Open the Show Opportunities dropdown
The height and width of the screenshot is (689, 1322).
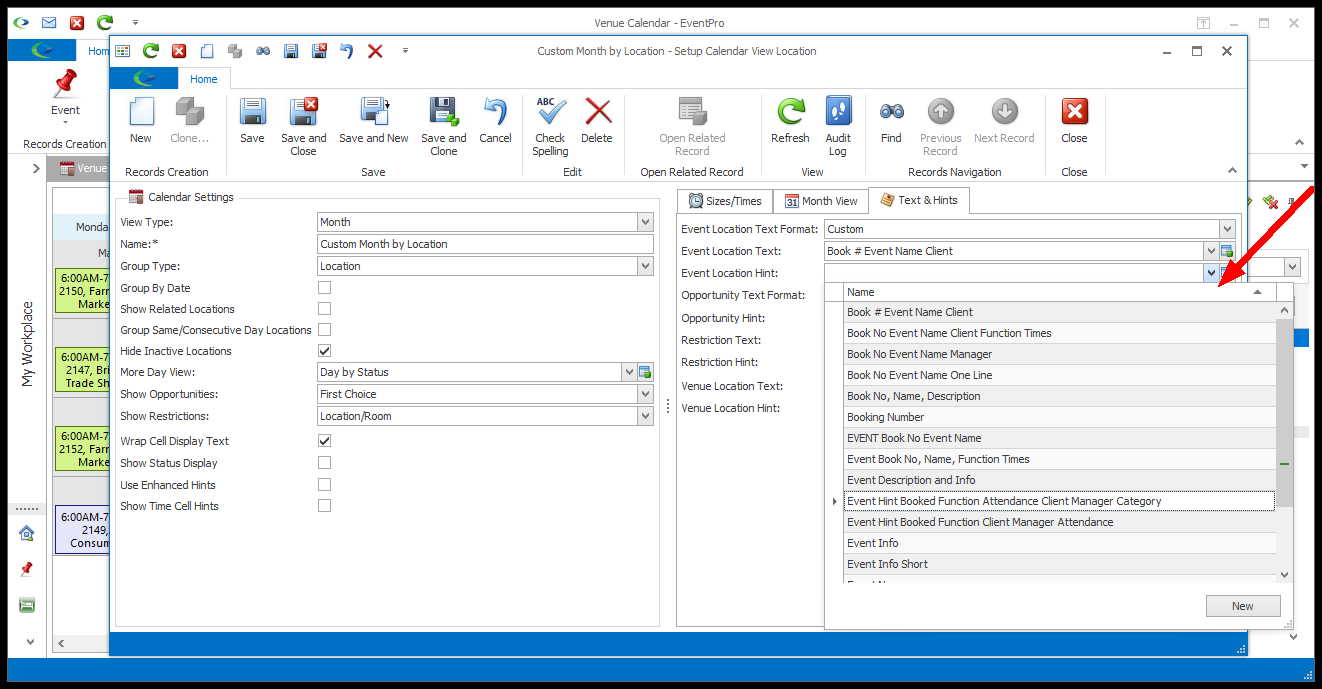(645, 394)
